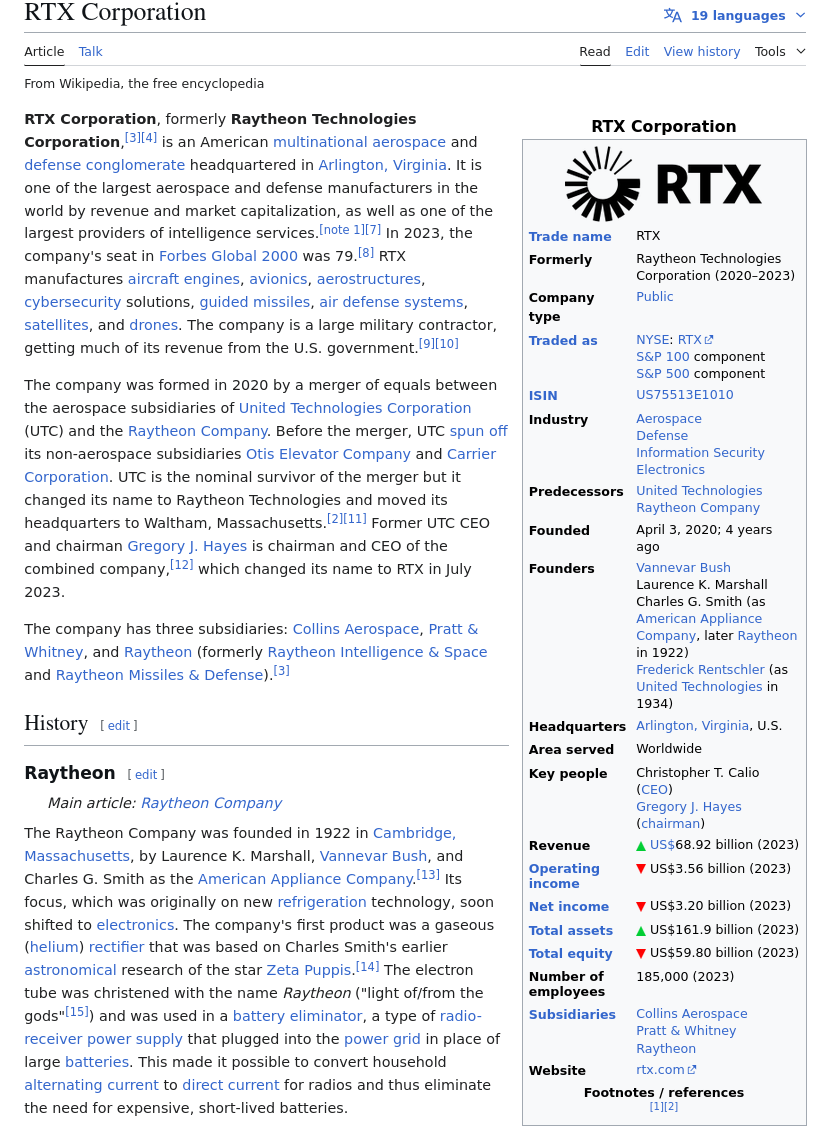Edit the History section
Screen dimensions: 823x1135
point(119,725)
